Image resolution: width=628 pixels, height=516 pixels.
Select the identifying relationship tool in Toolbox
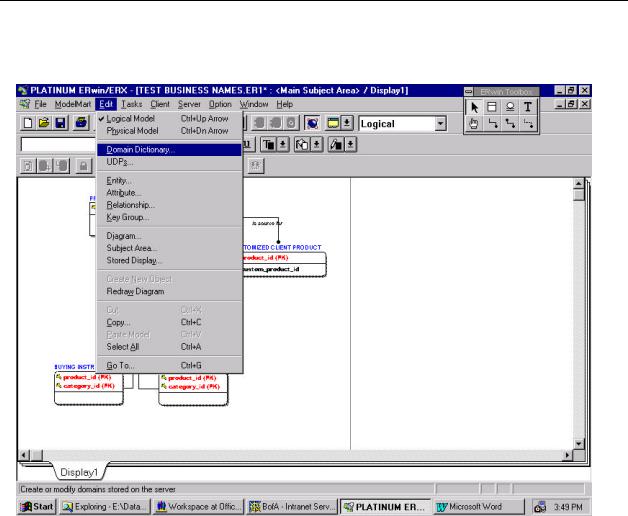point(492,124)
